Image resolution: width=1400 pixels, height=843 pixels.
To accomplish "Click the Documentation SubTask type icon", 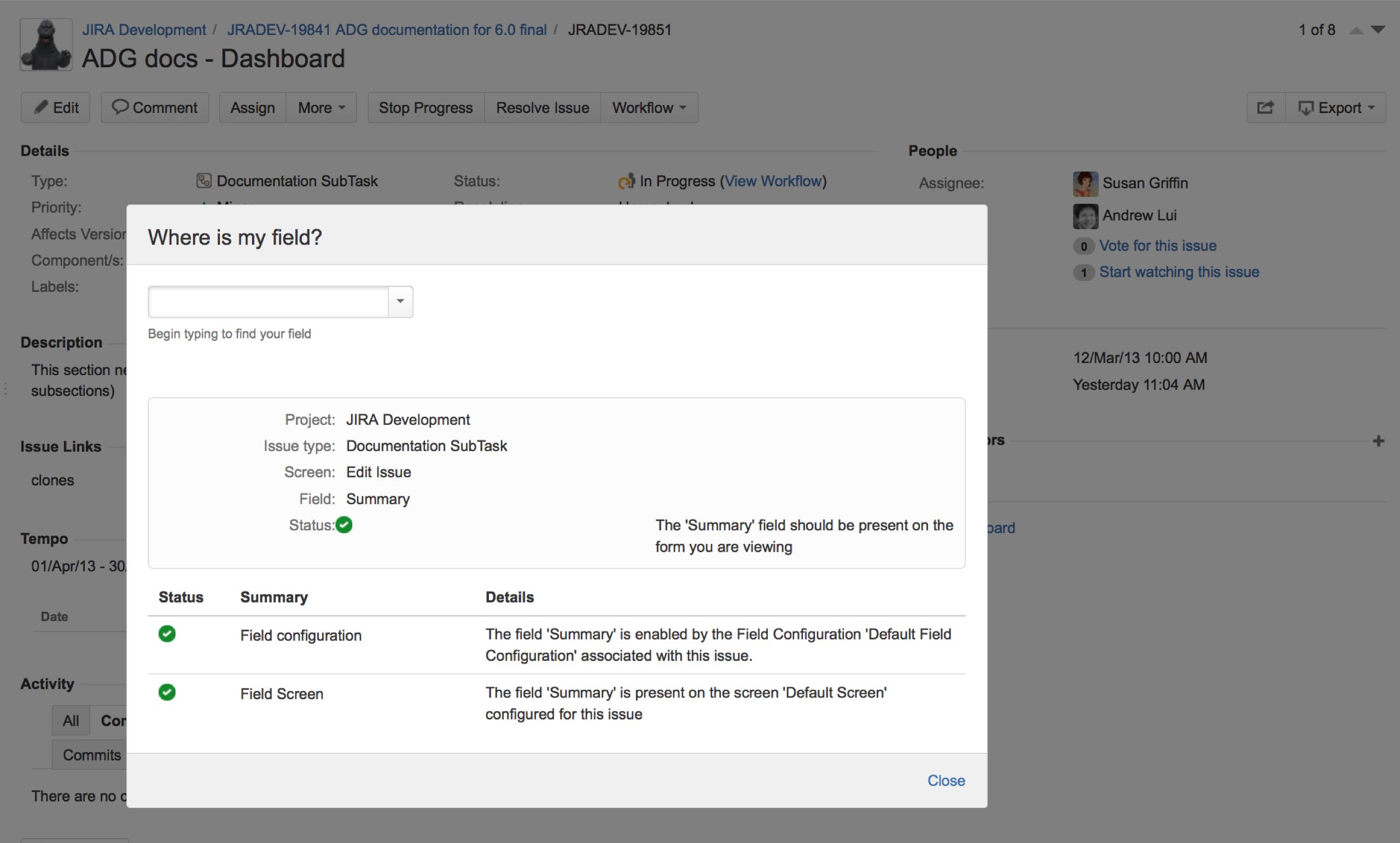I will [x=203, y=181].
